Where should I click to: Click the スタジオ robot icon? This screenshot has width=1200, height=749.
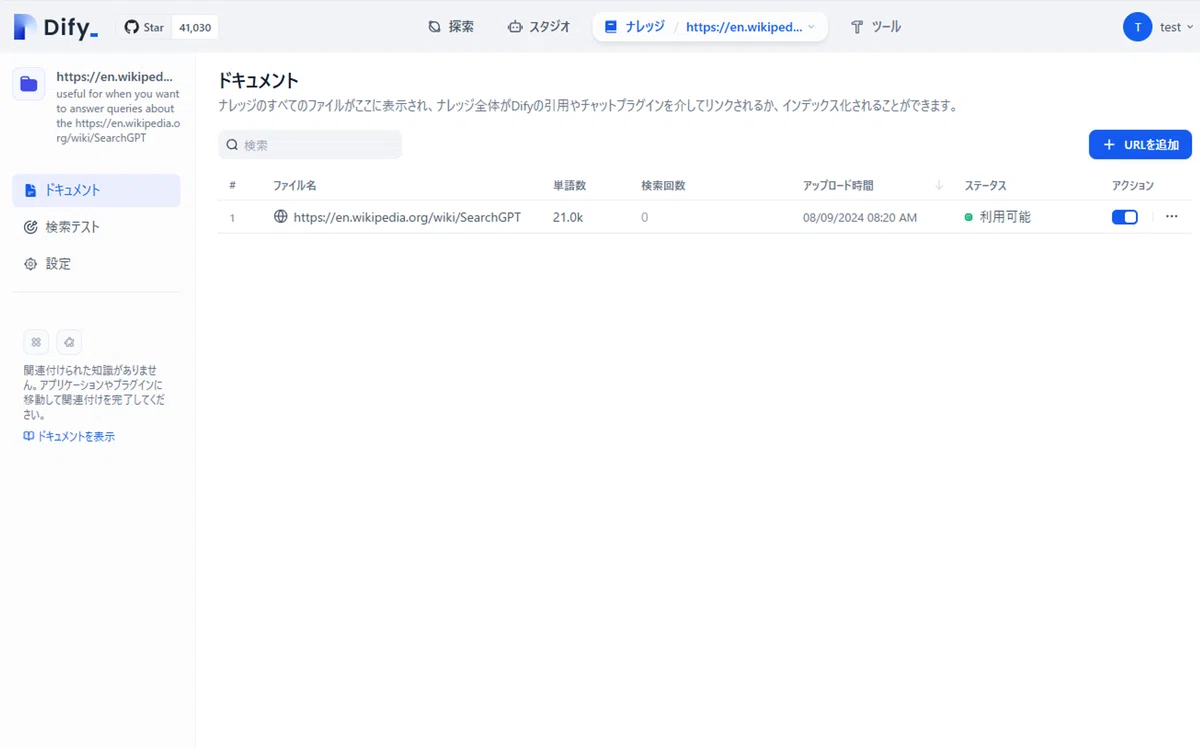515,27
